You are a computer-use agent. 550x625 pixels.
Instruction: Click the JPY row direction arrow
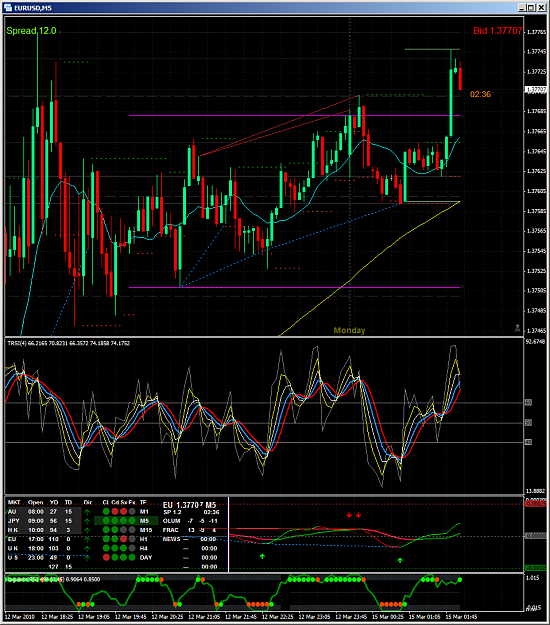coord(87,521)
